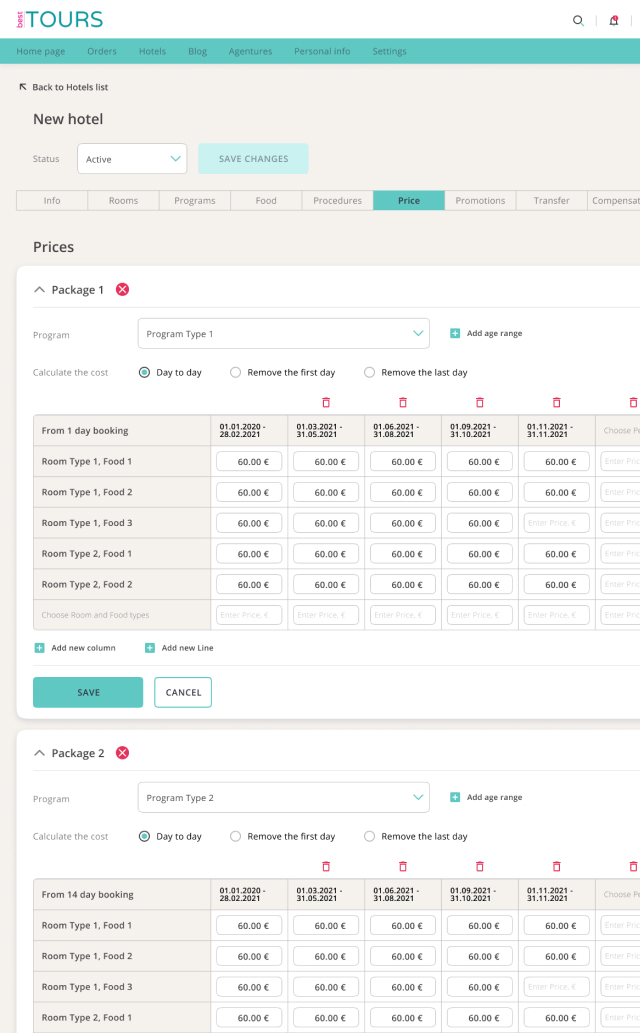Select Day to day radio in Package 1
This screenshot has width=640, height=1033.
click(x=145, y=372)
